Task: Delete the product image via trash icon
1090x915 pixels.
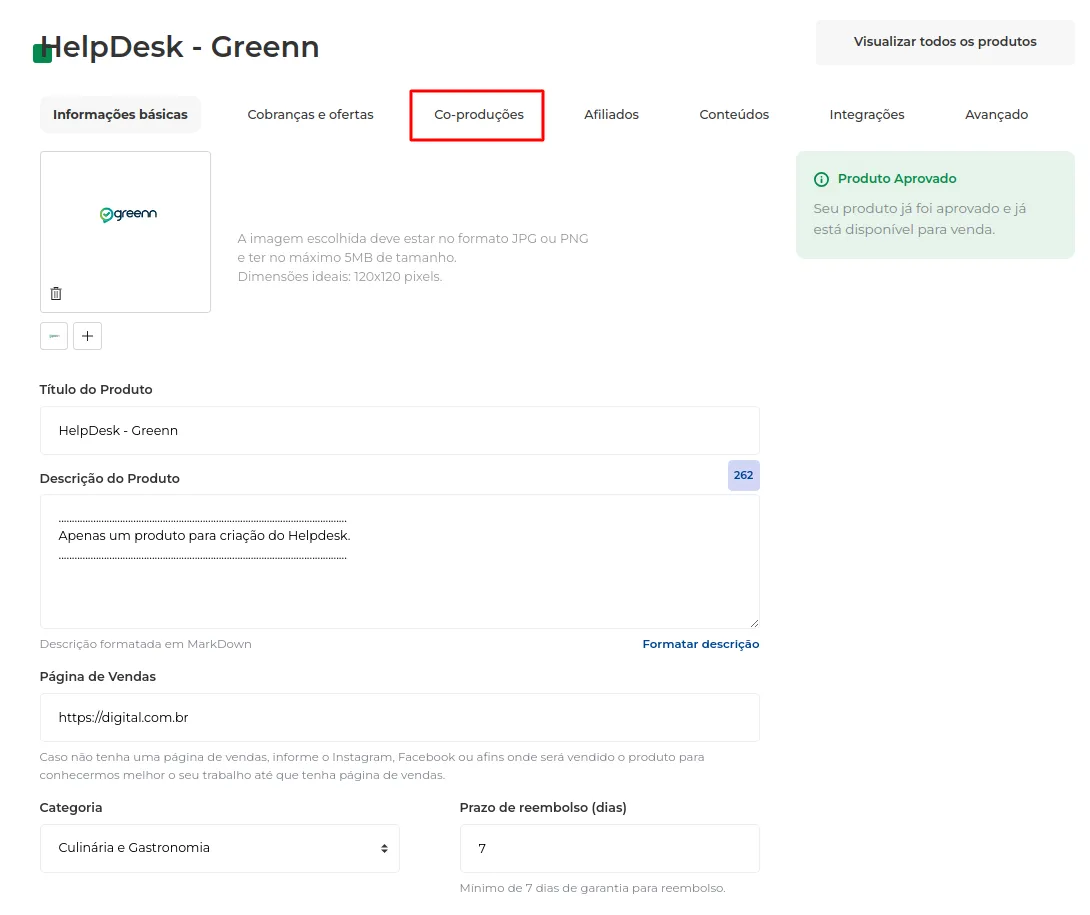Action: 56,293
